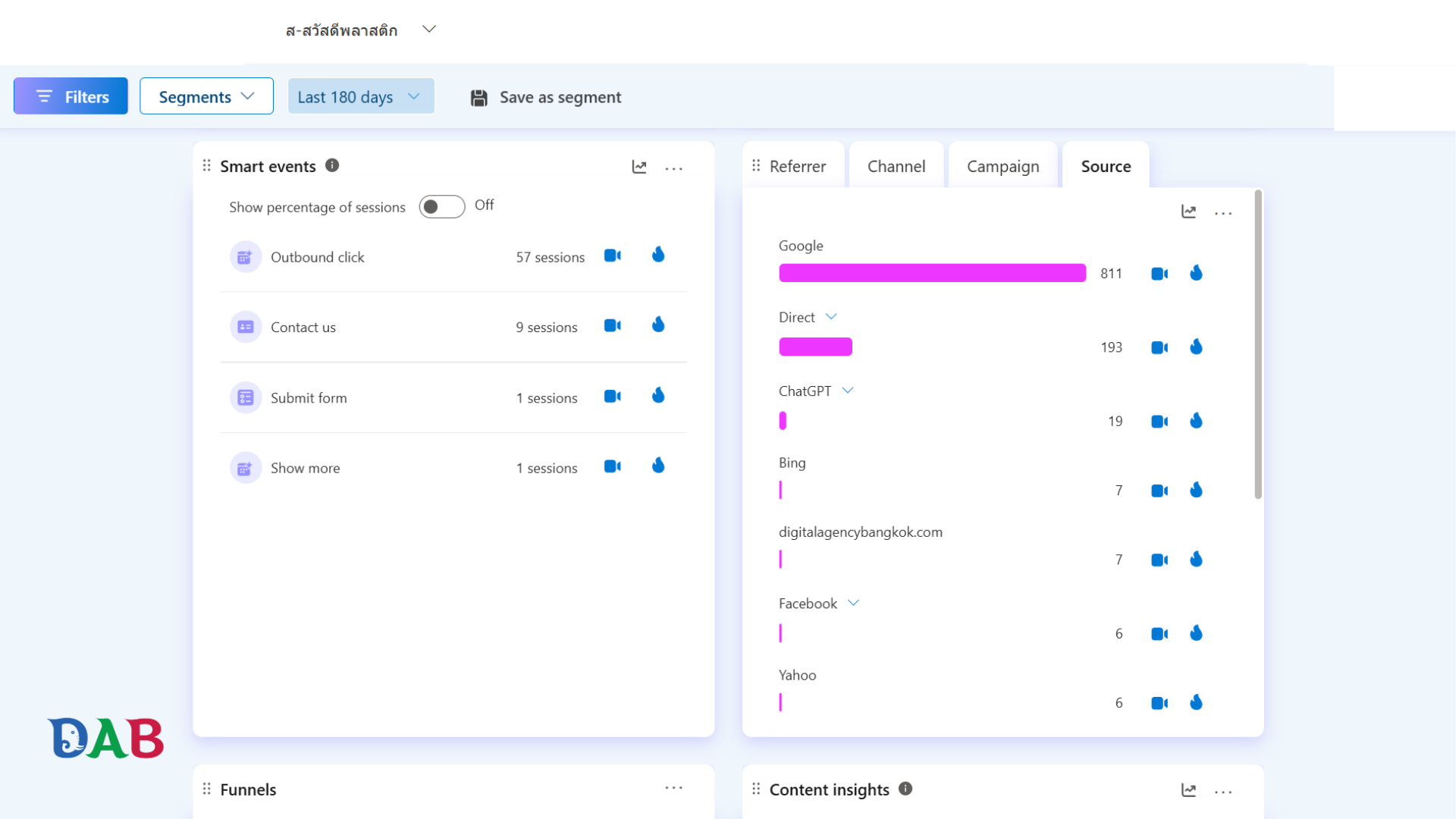Expand the Direct source row

click(831, 317)
